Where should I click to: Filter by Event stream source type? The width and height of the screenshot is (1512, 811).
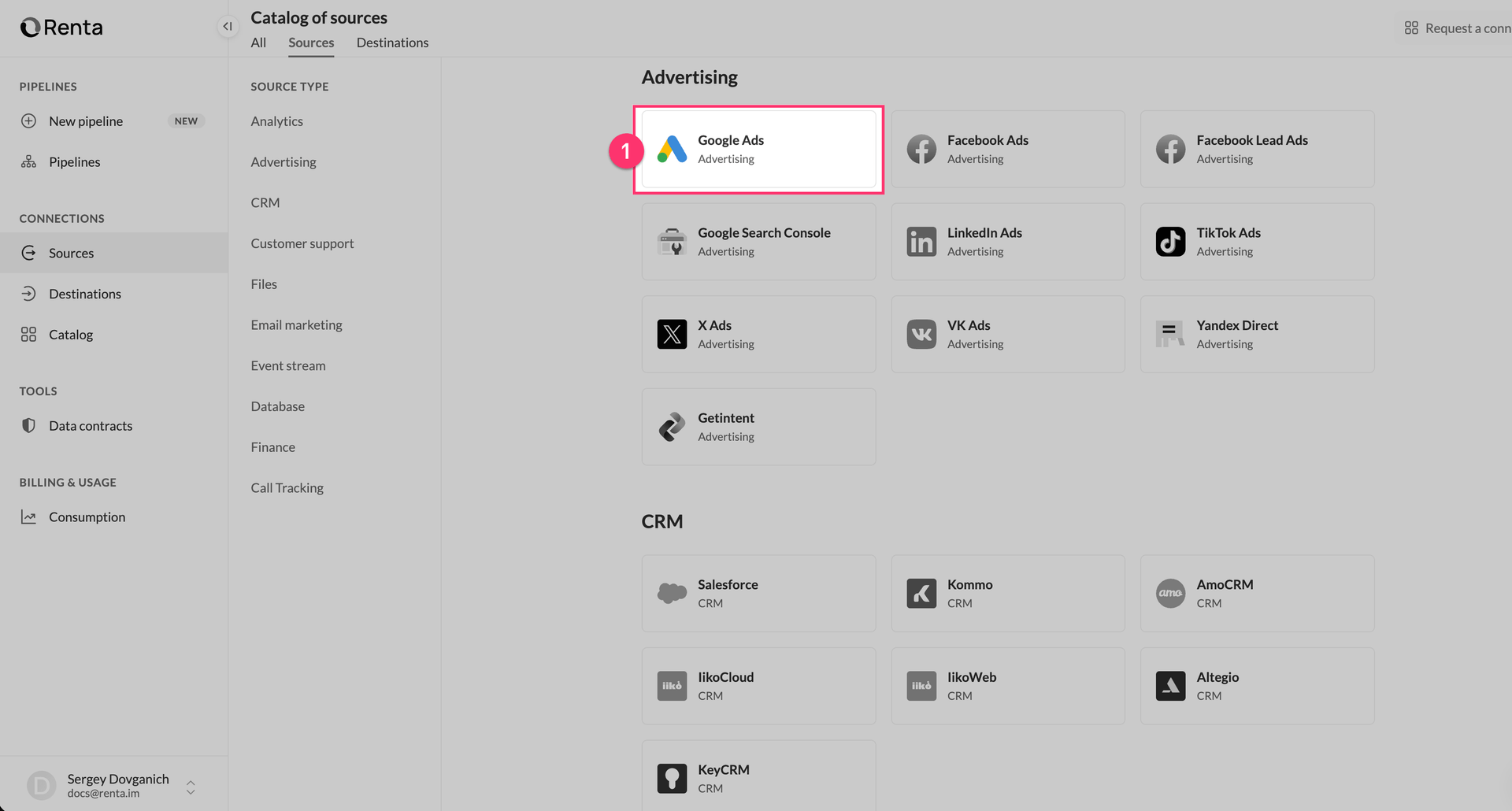288,365
